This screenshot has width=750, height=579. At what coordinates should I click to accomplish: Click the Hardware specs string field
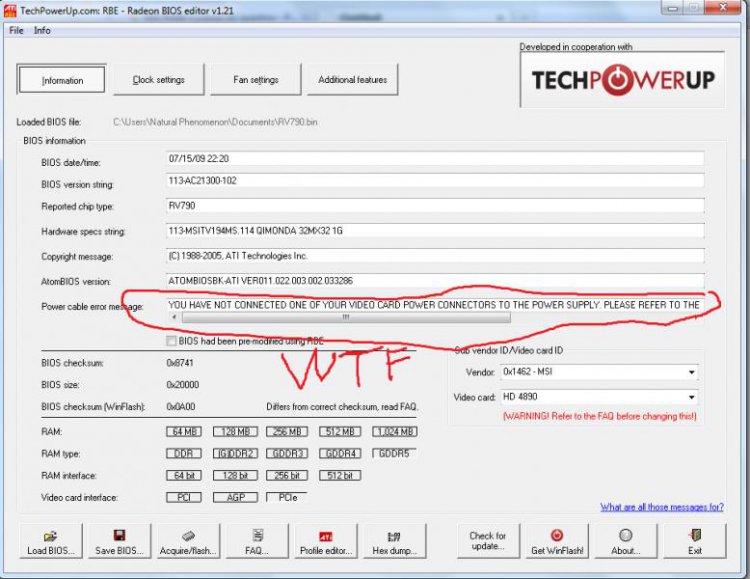[435, 231]
